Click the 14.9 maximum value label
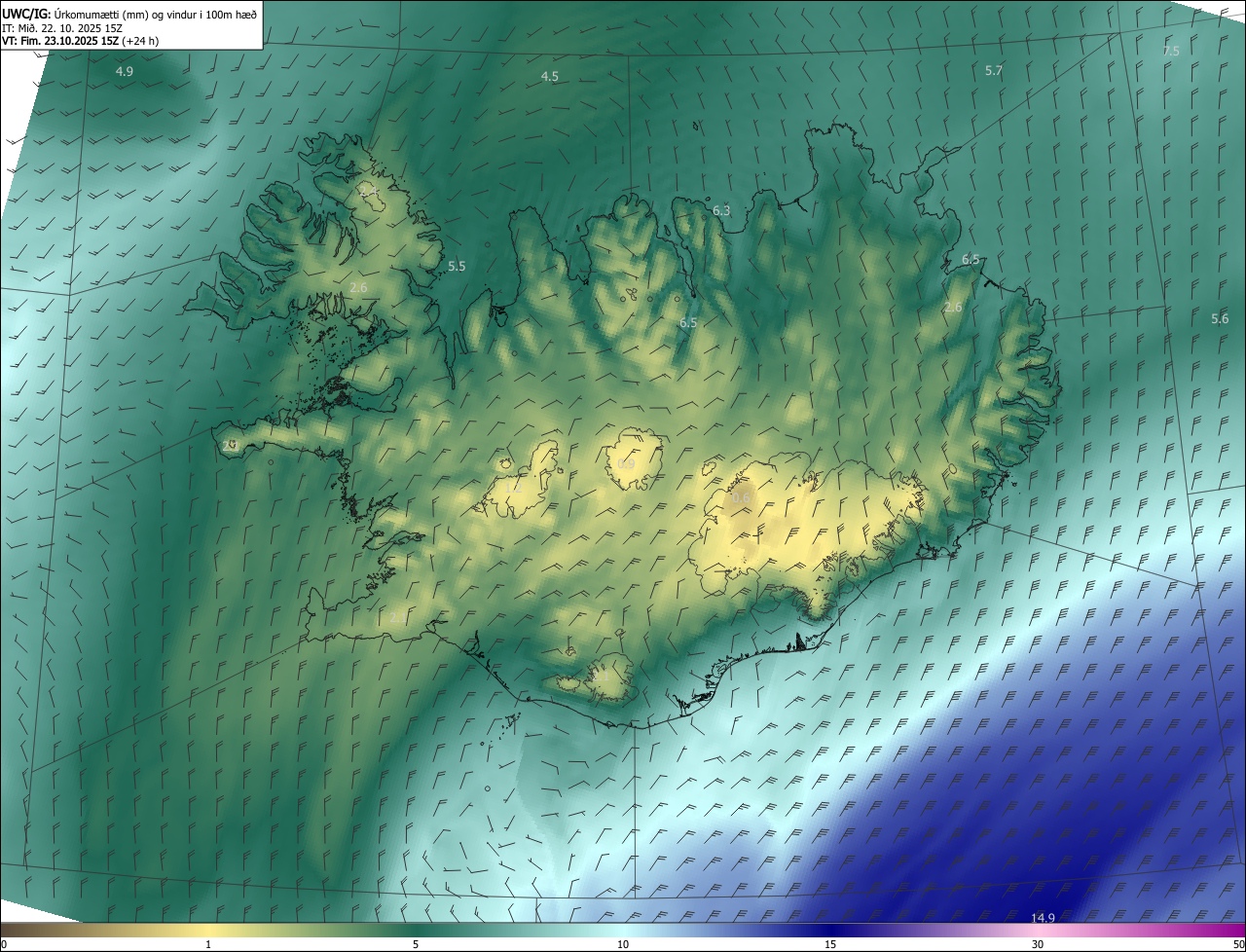Image resolution: width=1246 pixels, height=952 pixels. [x=1043, y=918]
